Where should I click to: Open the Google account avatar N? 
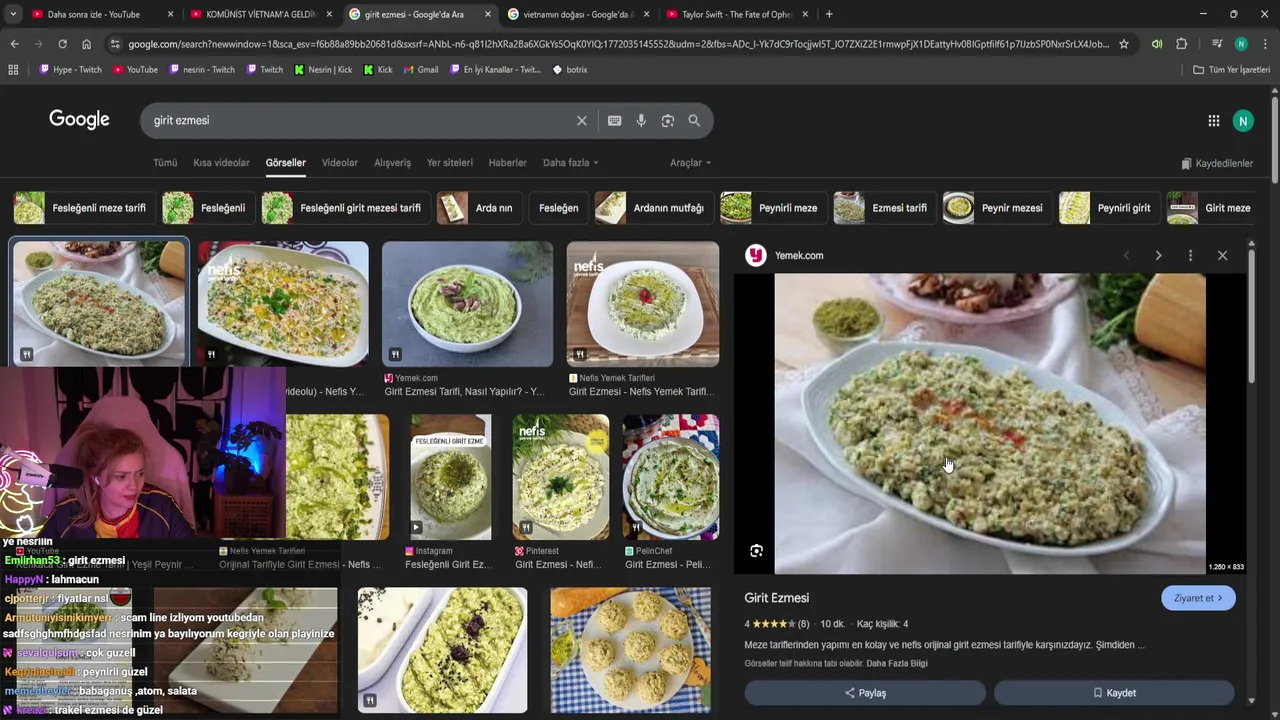coord(1243,121)
